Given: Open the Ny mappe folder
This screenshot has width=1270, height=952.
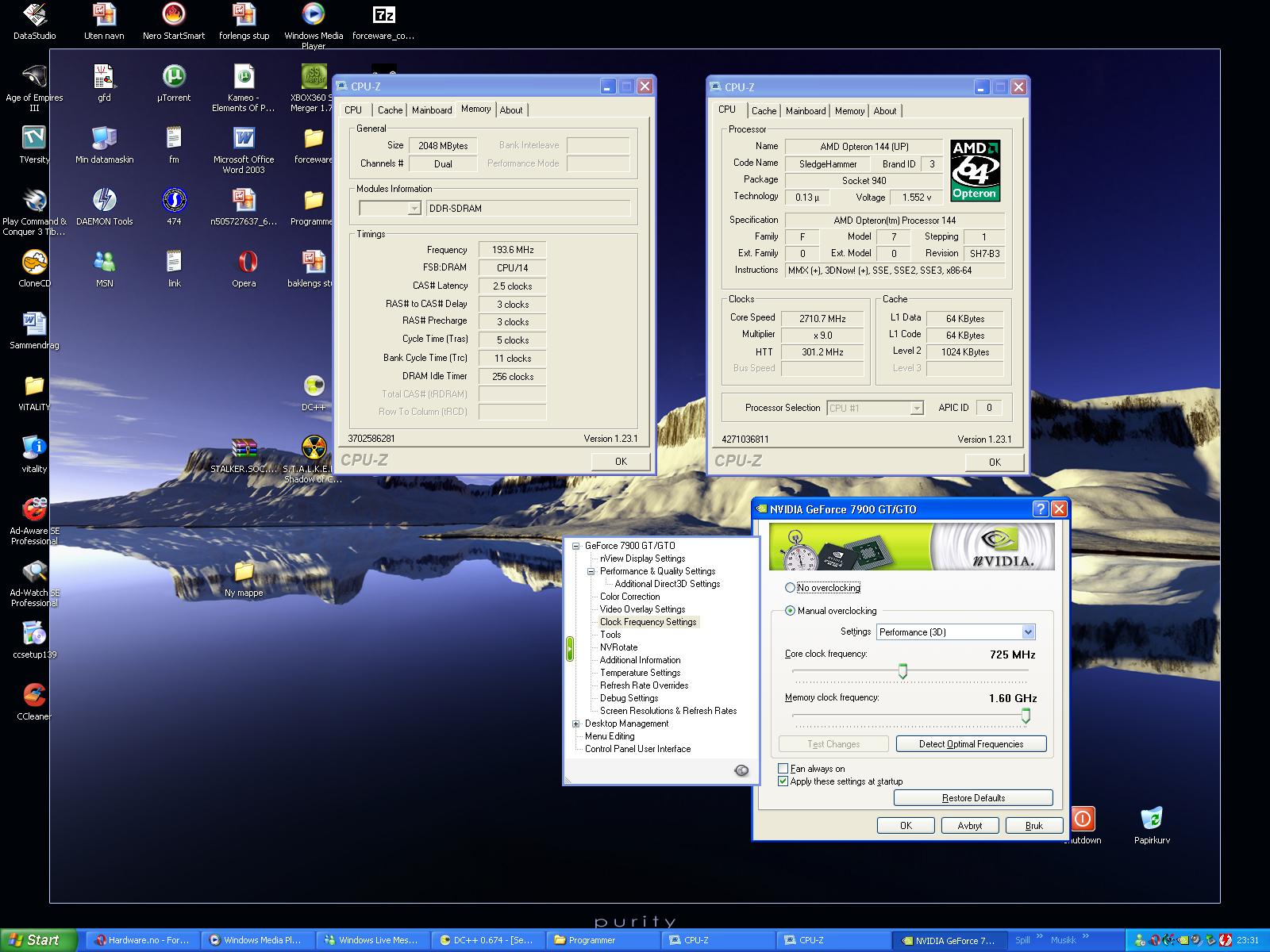Looking at the screenshot, I should (244, 578).
